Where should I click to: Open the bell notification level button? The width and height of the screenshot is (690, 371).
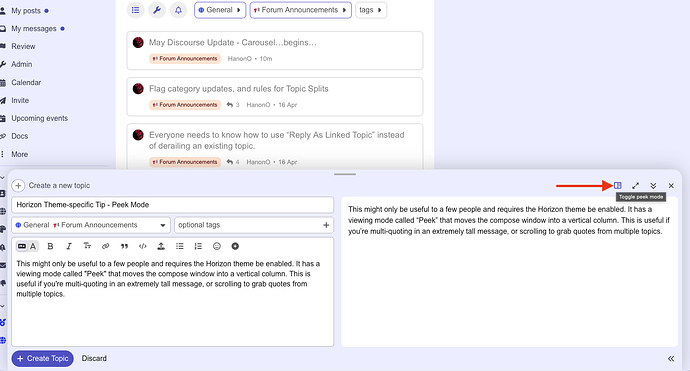(x=178, y=10)
